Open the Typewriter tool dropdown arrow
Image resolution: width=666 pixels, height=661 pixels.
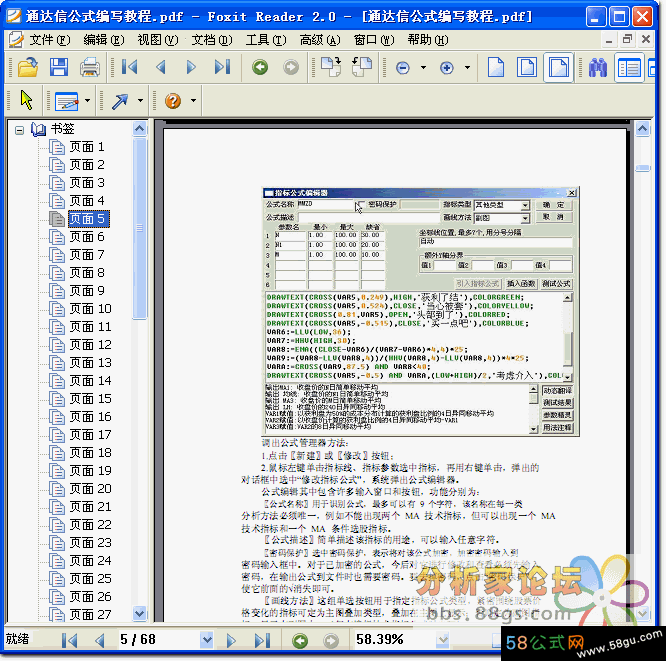[x=87, y=101]
